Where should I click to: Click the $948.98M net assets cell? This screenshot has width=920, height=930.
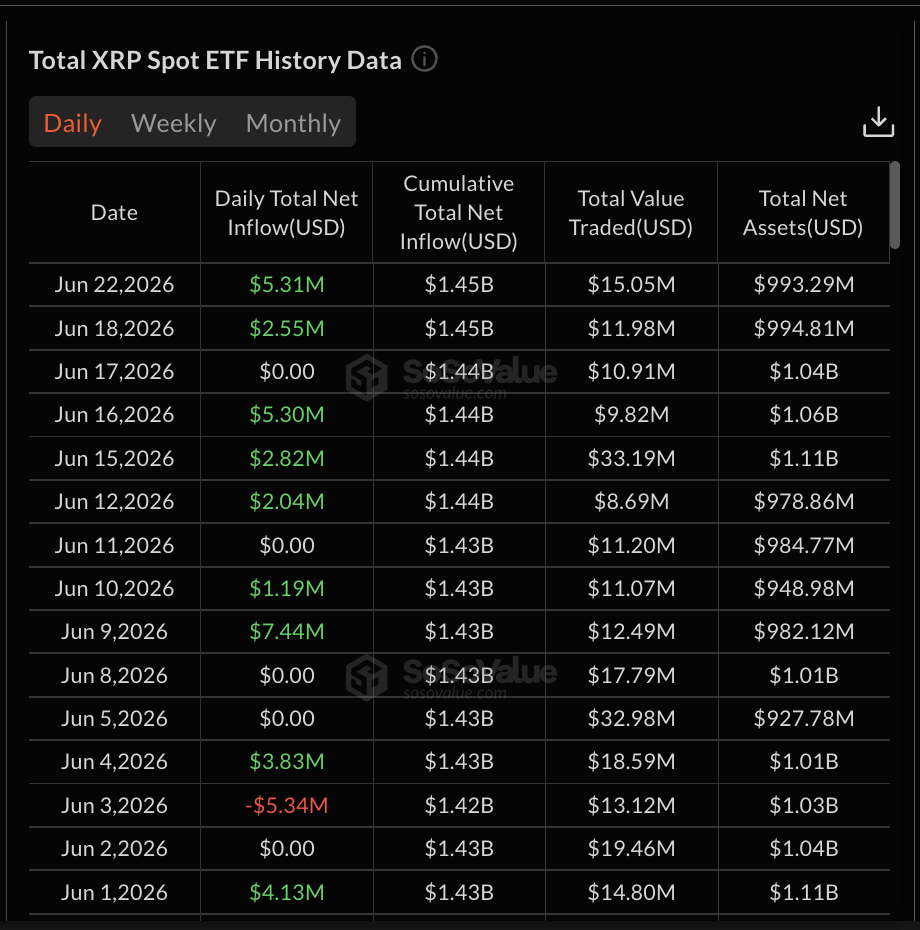click(804, 588)
